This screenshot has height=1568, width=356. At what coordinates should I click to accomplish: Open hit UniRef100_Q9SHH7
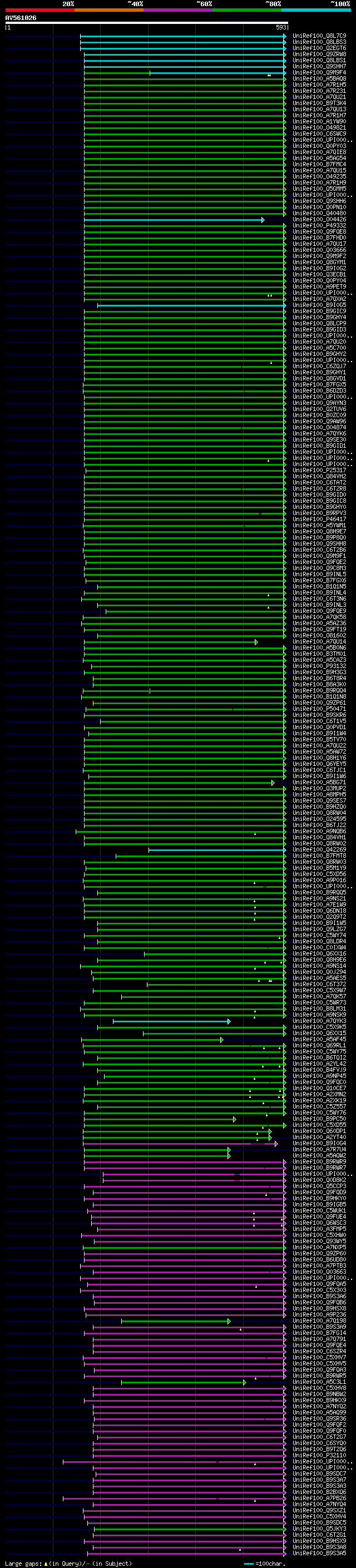(x=319, y=66)
